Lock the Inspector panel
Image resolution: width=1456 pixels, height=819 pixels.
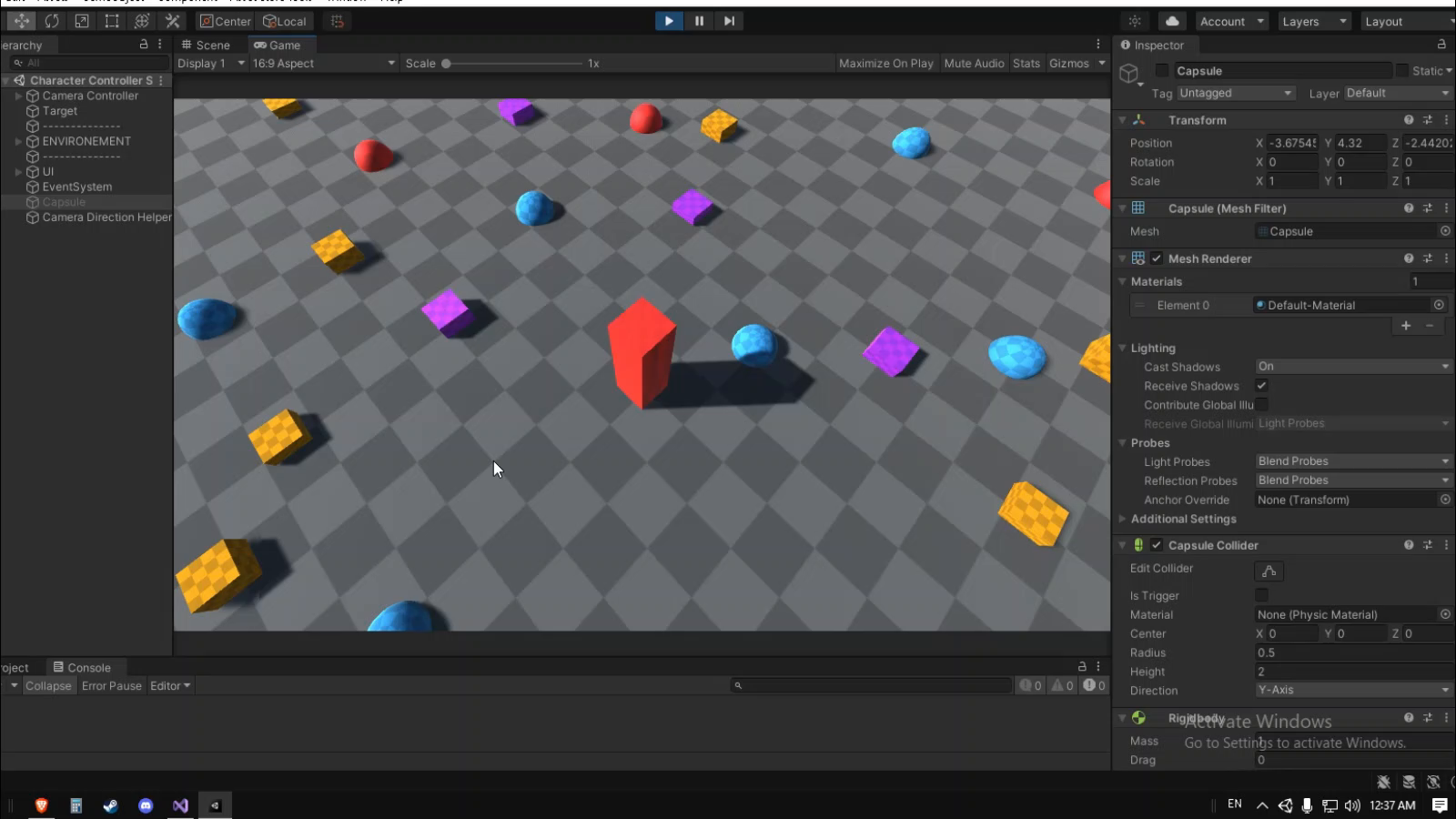[1441, 44]
